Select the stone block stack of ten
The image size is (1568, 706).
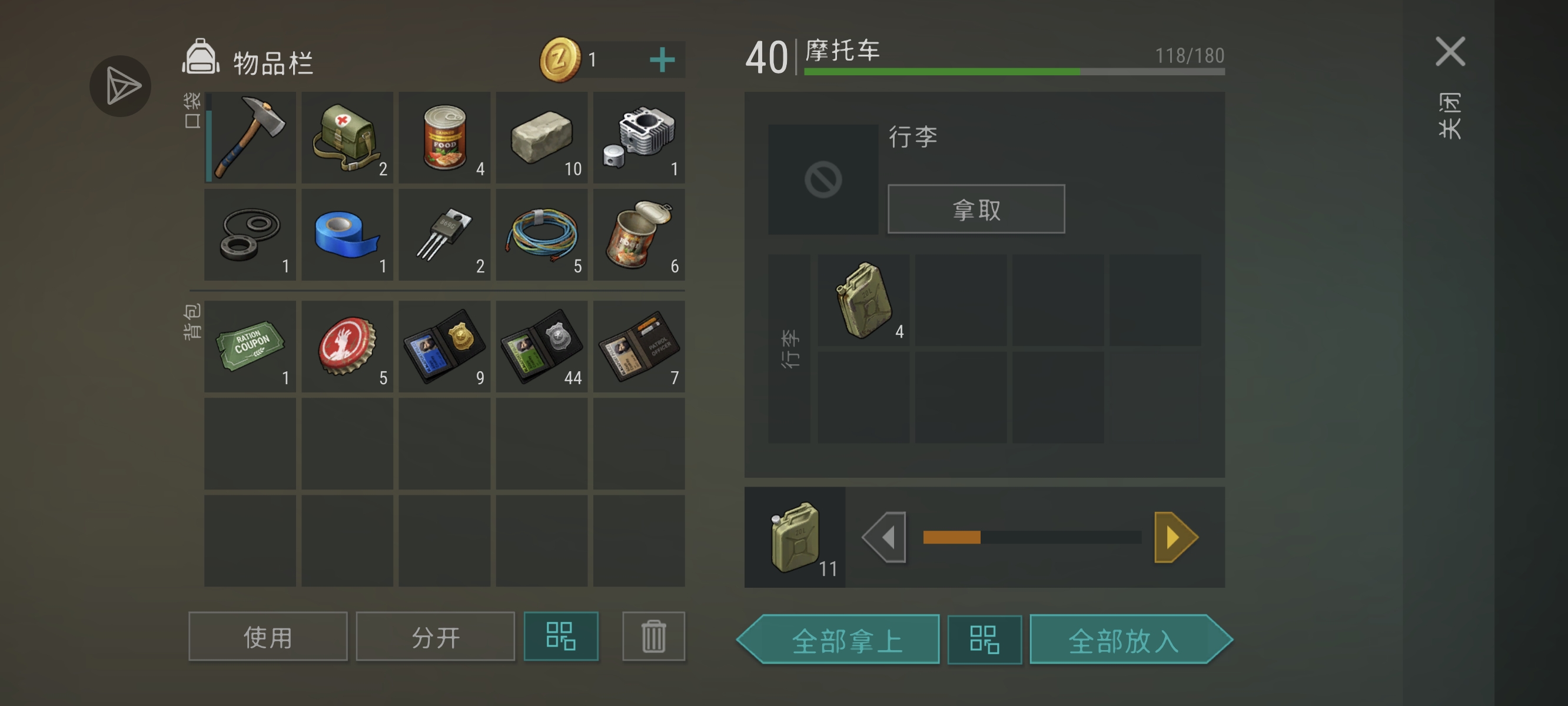click(542, 138)
